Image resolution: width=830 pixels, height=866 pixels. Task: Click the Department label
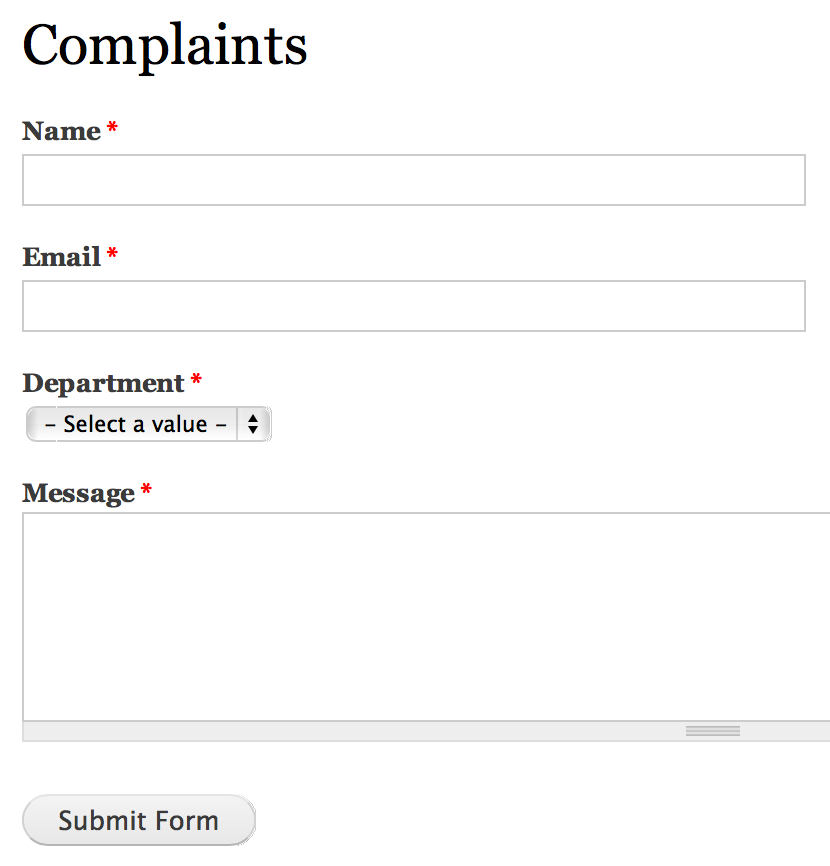coord(105,383)
